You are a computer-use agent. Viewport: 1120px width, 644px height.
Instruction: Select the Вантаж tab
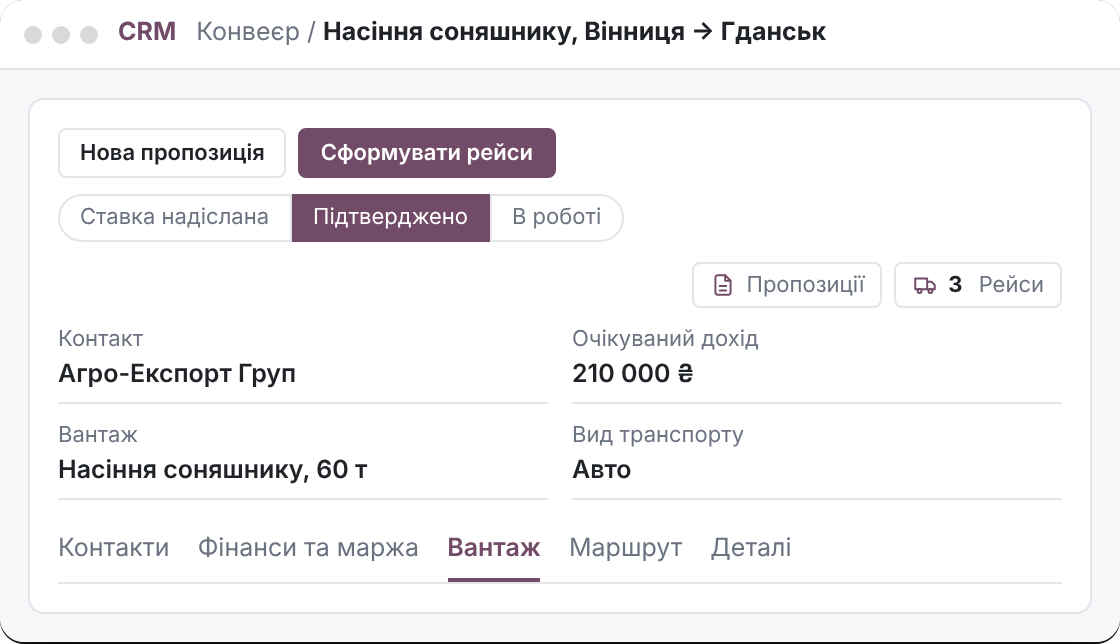pos(494,548)
